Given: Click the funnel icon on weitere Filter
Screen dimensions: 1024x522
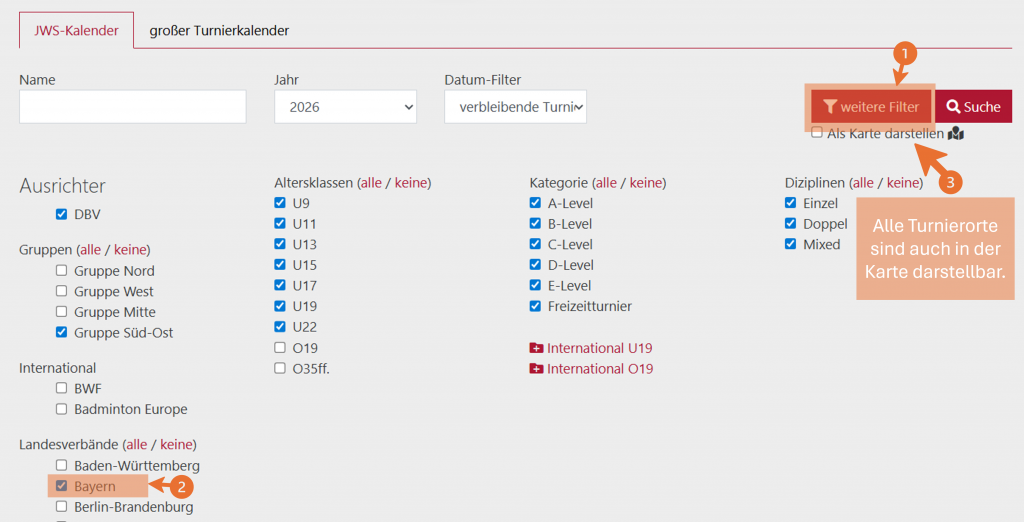Looking at the screenshot, I should click(829, 107).
